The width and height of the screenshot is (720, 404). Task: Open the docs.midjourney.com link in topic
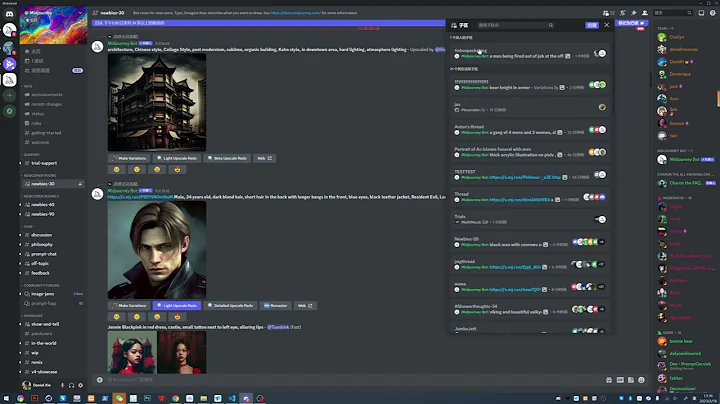tap(296, 13)
